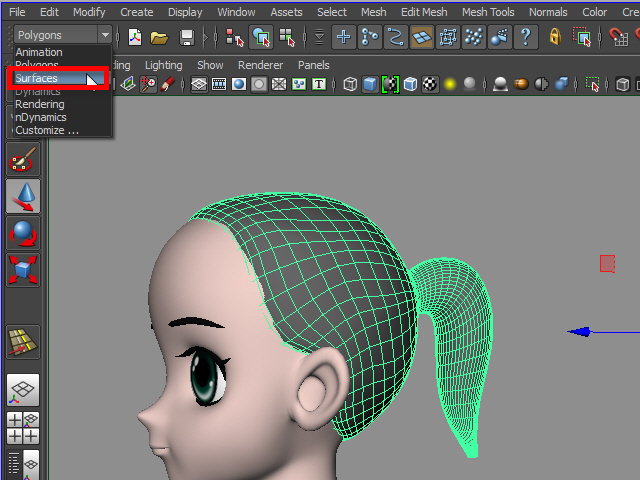Toggle use all lights yellow sphere
Screen dimensions: 640x480
[450, 84]
